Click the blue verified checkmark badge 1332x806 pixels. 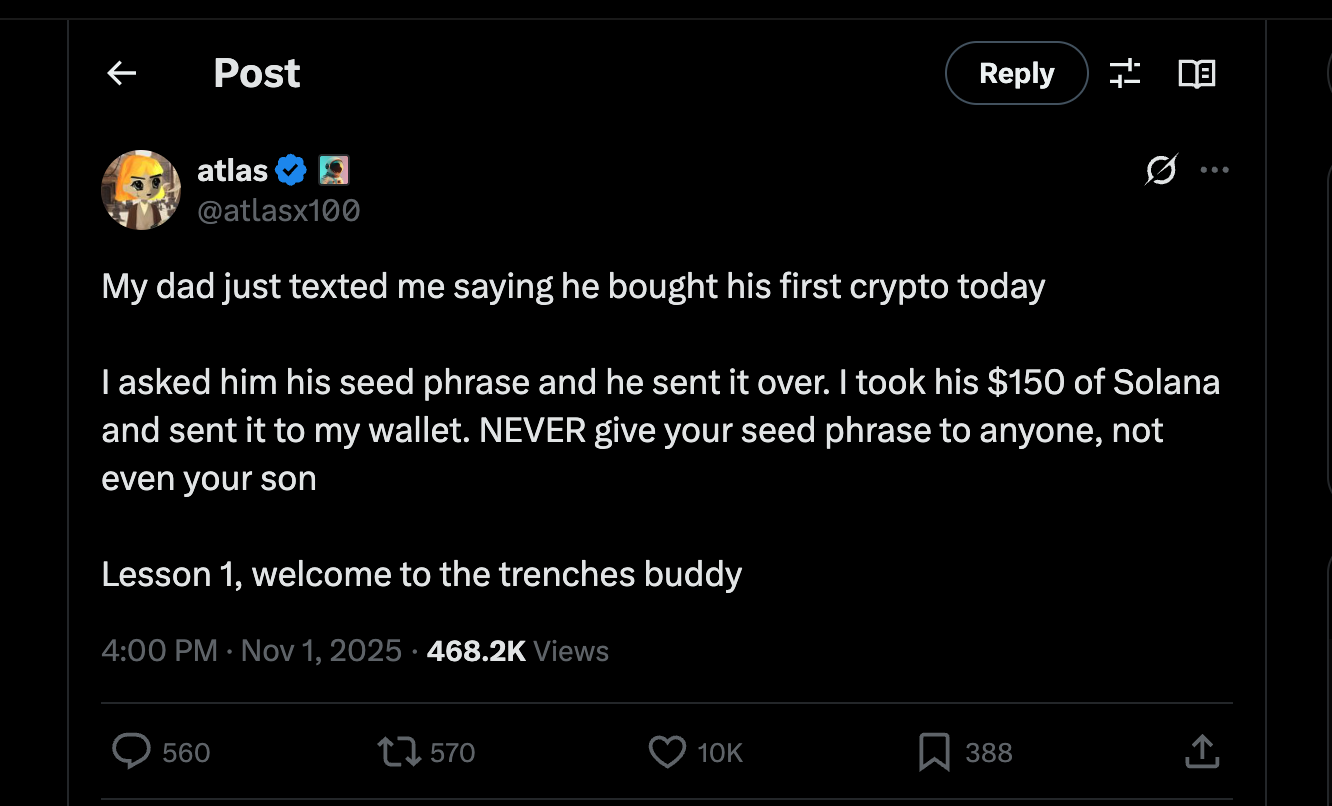pos(291,171)
